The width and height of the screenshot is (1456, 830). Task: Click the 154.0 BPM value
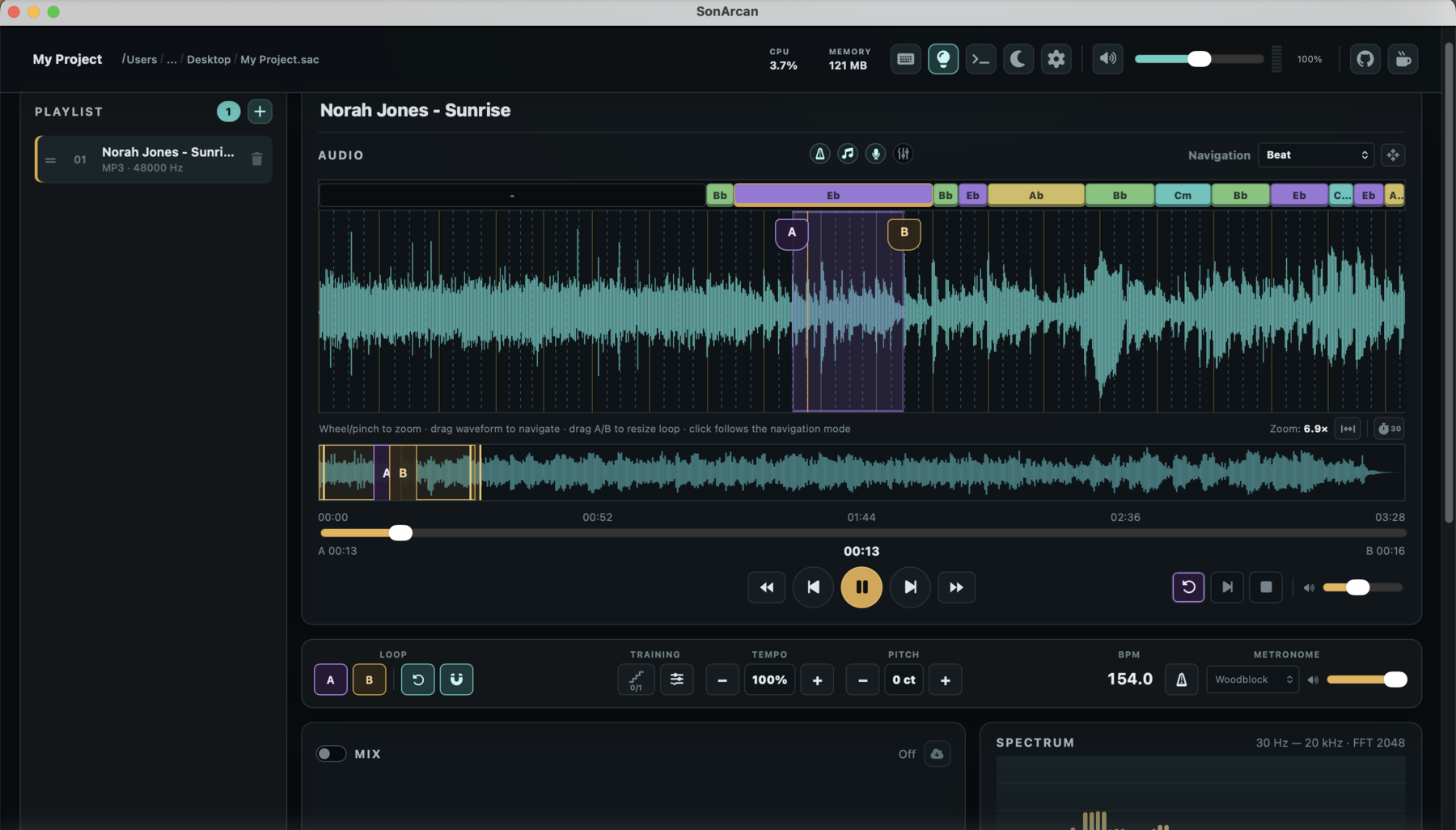pyautogui.click(x=1130, y=680)
